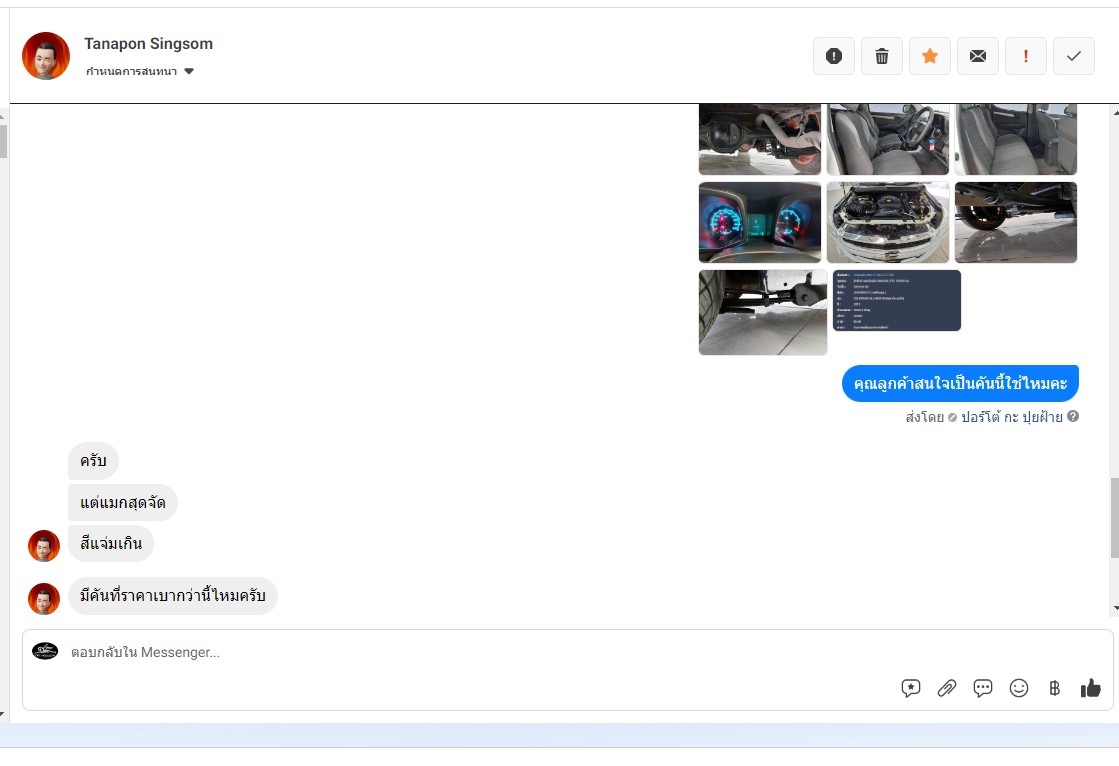
Task: Open the emoji picker smiley icon
Action: coord(1019,688)
